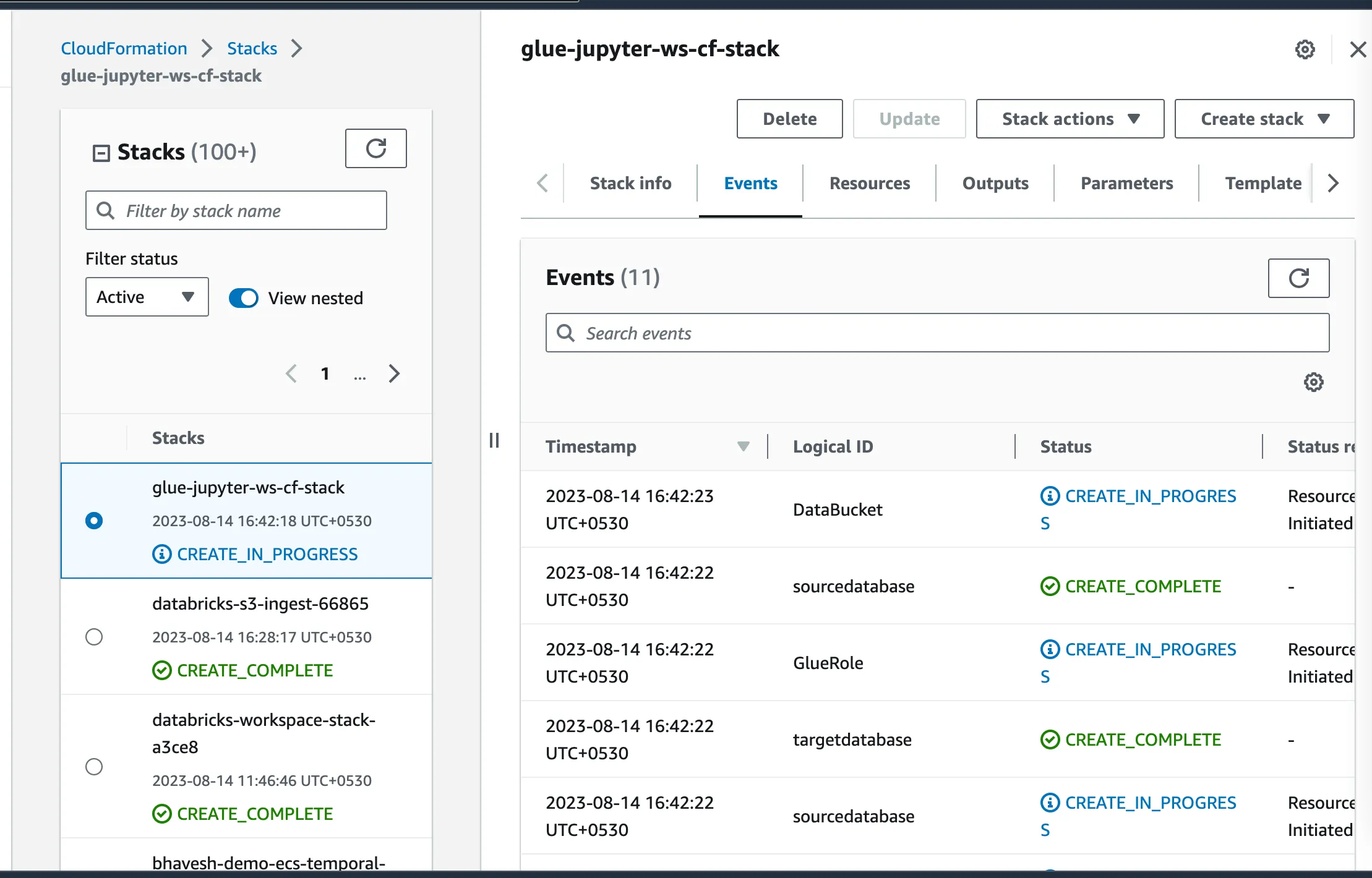
Task: Open the Stack info tab
Action: (x=630, y=183)
